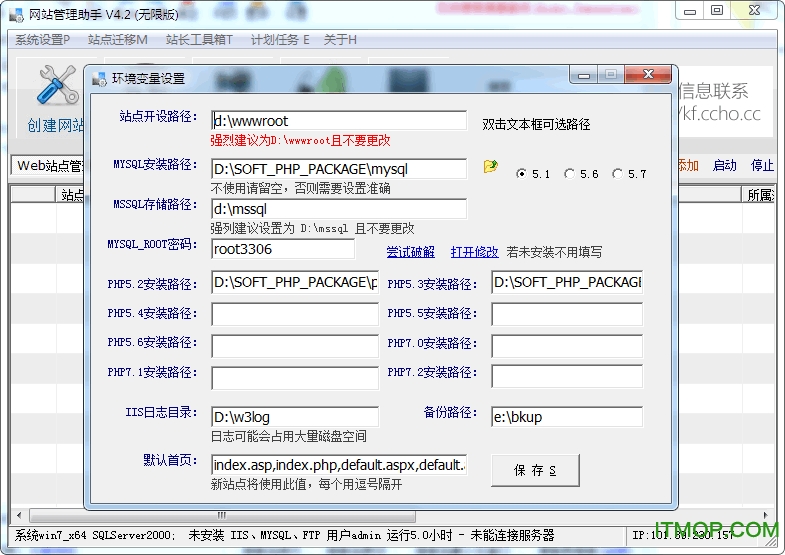This screenshot has width=785, height=555.
Task: Click the main window title bar app icon
Action: tap(17, 14)
